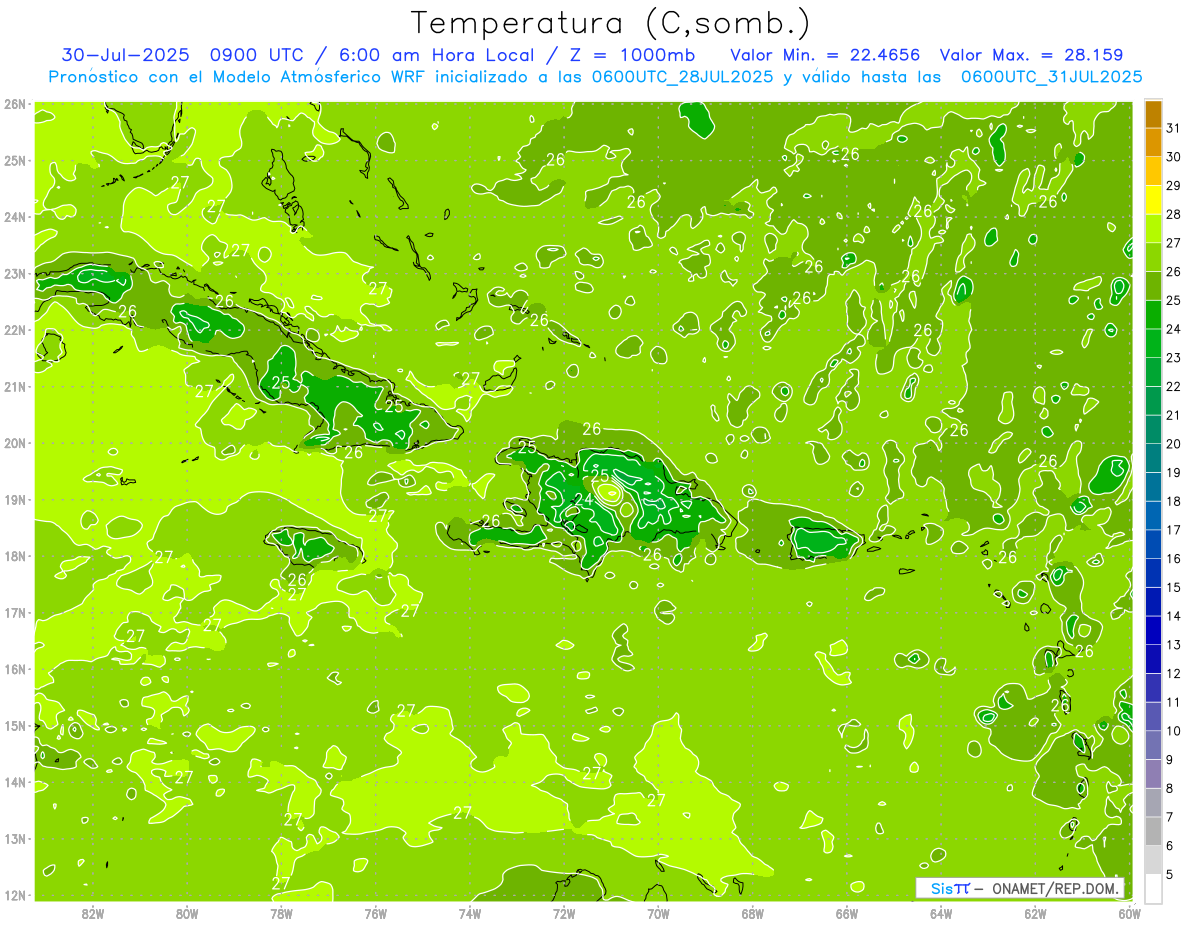The width and height of the screenshot is (1200, 927).
Task: Click the '70W' longitude axis label
Action: tap(658, 913)
